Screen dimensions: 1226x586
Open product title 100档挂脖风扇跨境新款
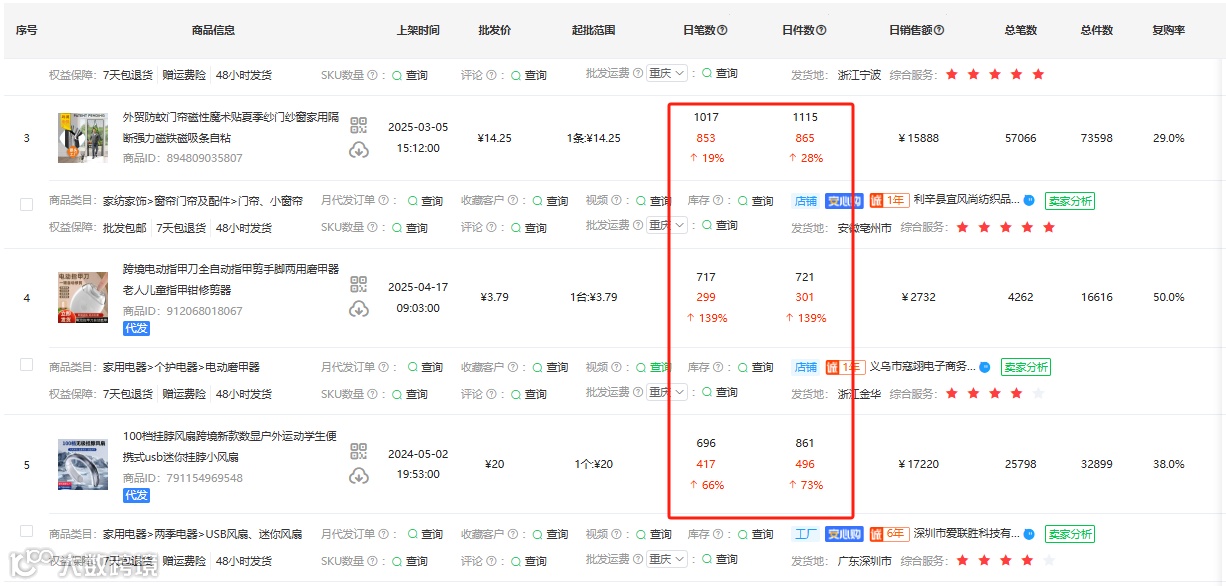click(x=229, y=447)
